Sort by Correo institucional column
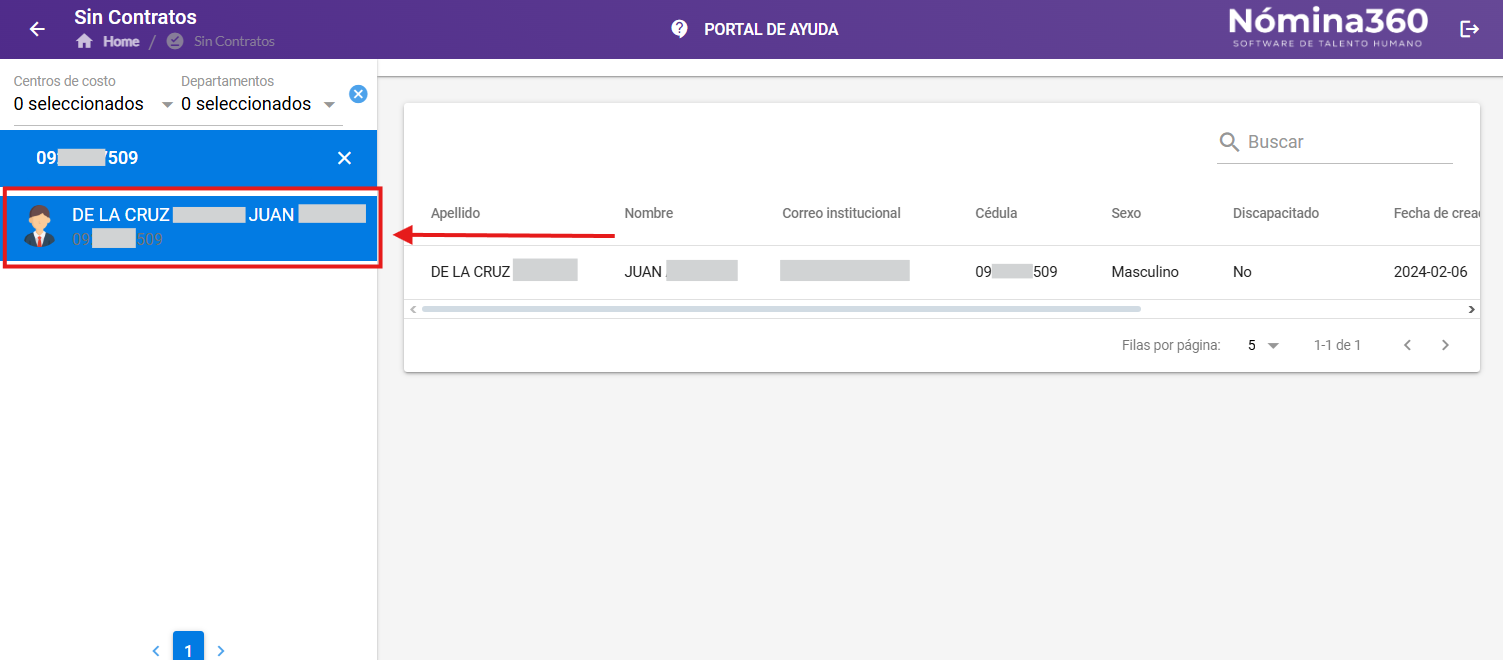 point(842,213)
